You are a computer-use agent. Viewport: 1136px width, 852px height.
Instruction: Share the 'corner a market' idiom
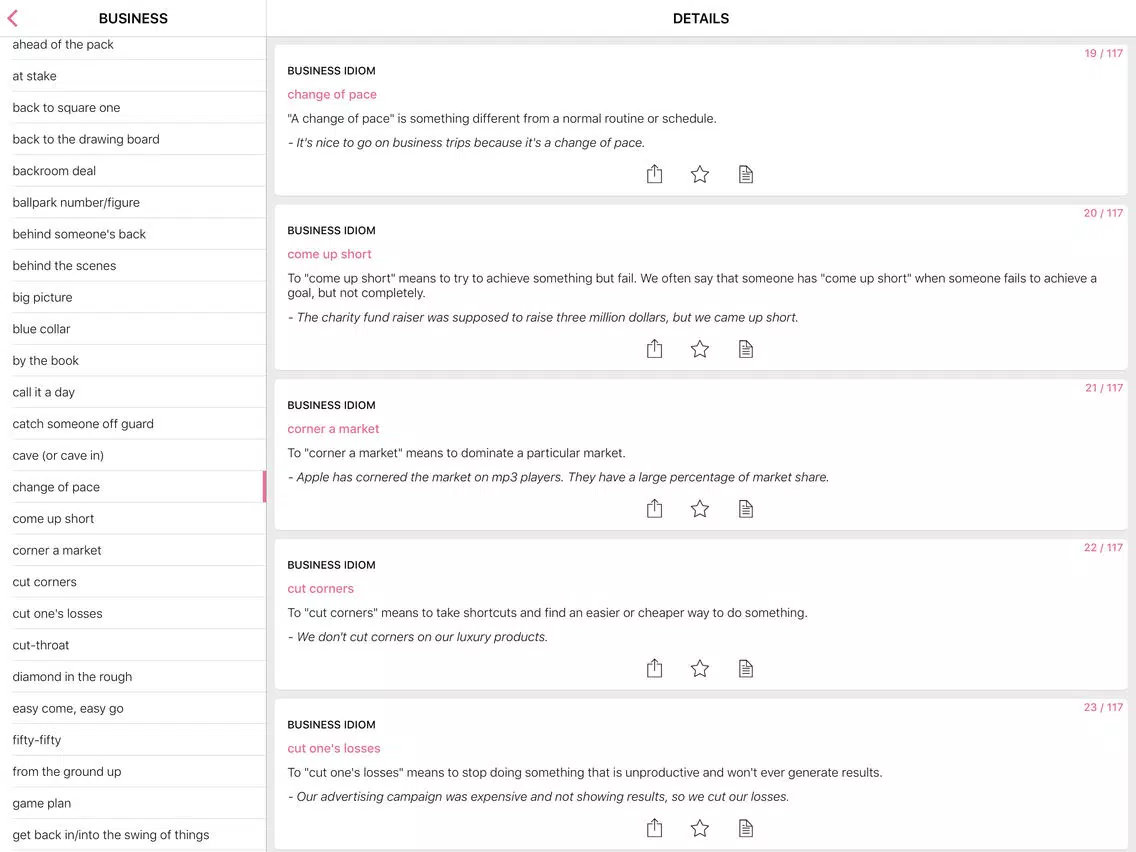click(654, 509)
